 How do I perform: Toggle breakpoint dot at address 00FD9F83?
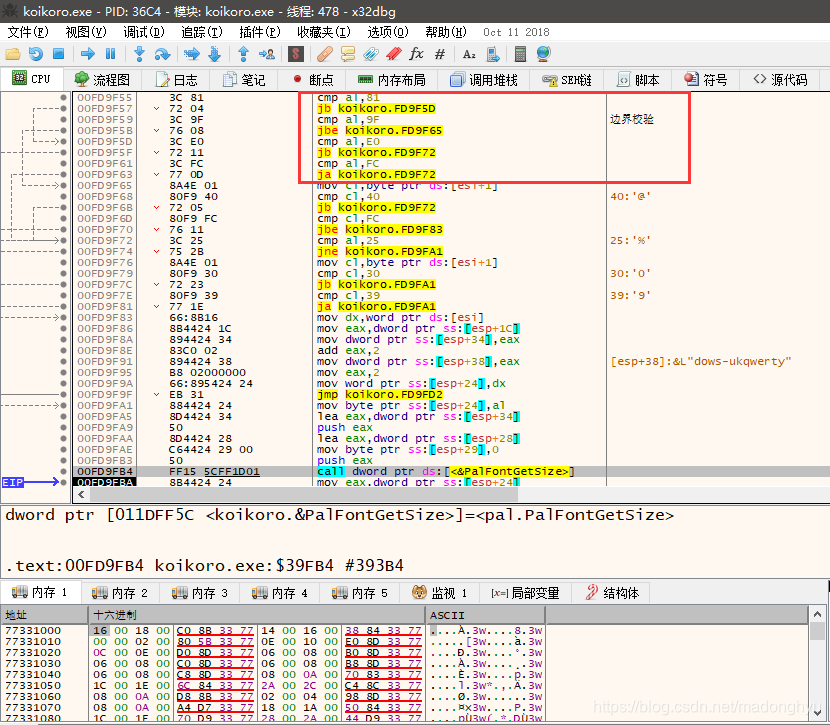pos(64,318)
